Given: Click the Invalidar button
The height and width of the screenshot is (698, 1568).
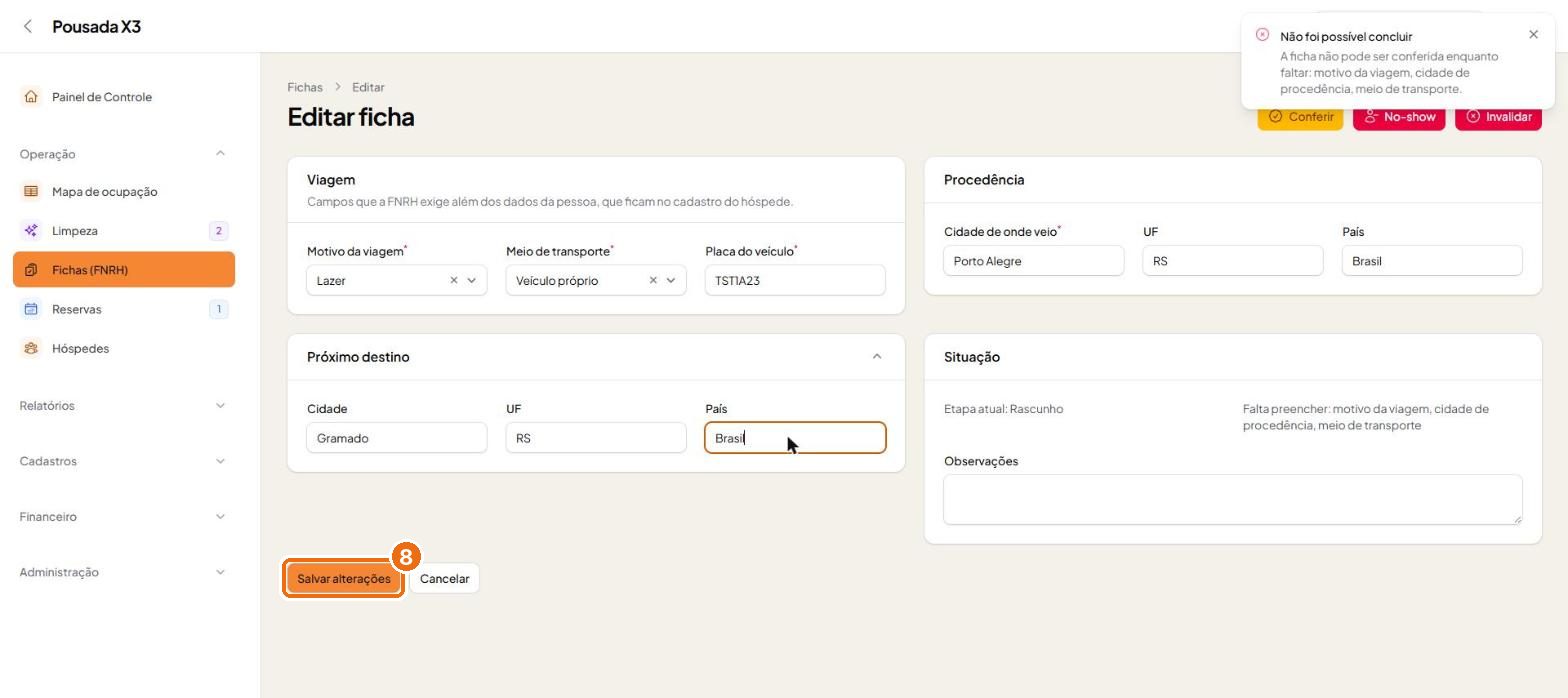Looking at the screenshot, I should pyautogui.click(x=1498, y=117).
